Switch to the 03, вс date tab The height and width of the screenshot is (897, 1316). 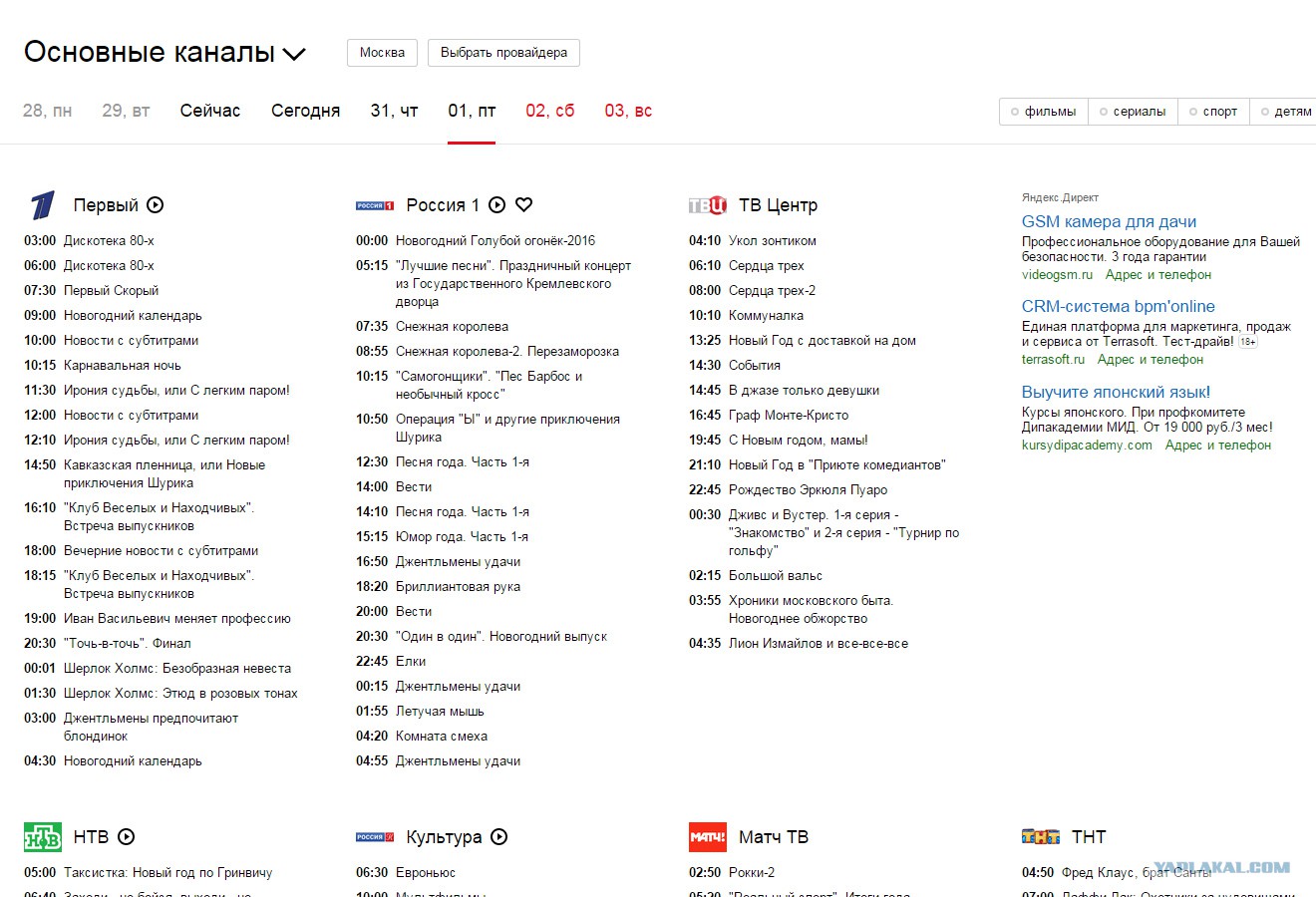pyautogui.click(x=628, y=111)
